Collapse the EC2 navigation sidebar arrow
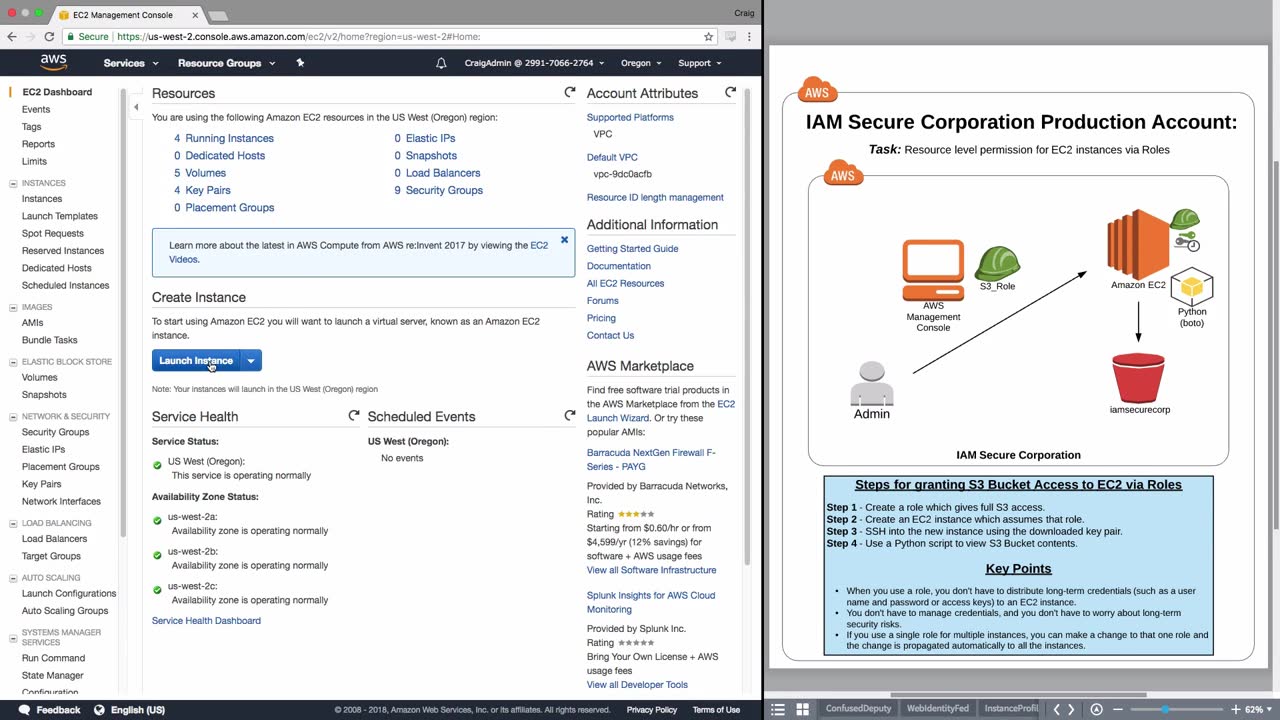 [136, 107]
